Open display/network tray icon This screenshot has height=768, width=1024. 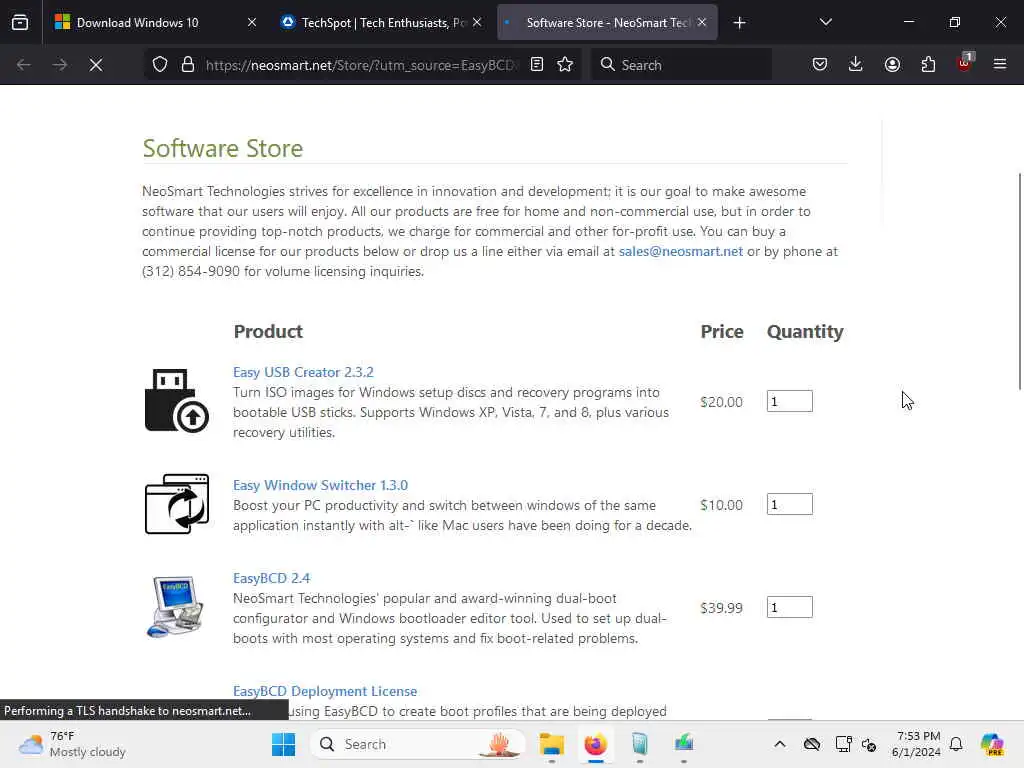click(x=844, y=744)
